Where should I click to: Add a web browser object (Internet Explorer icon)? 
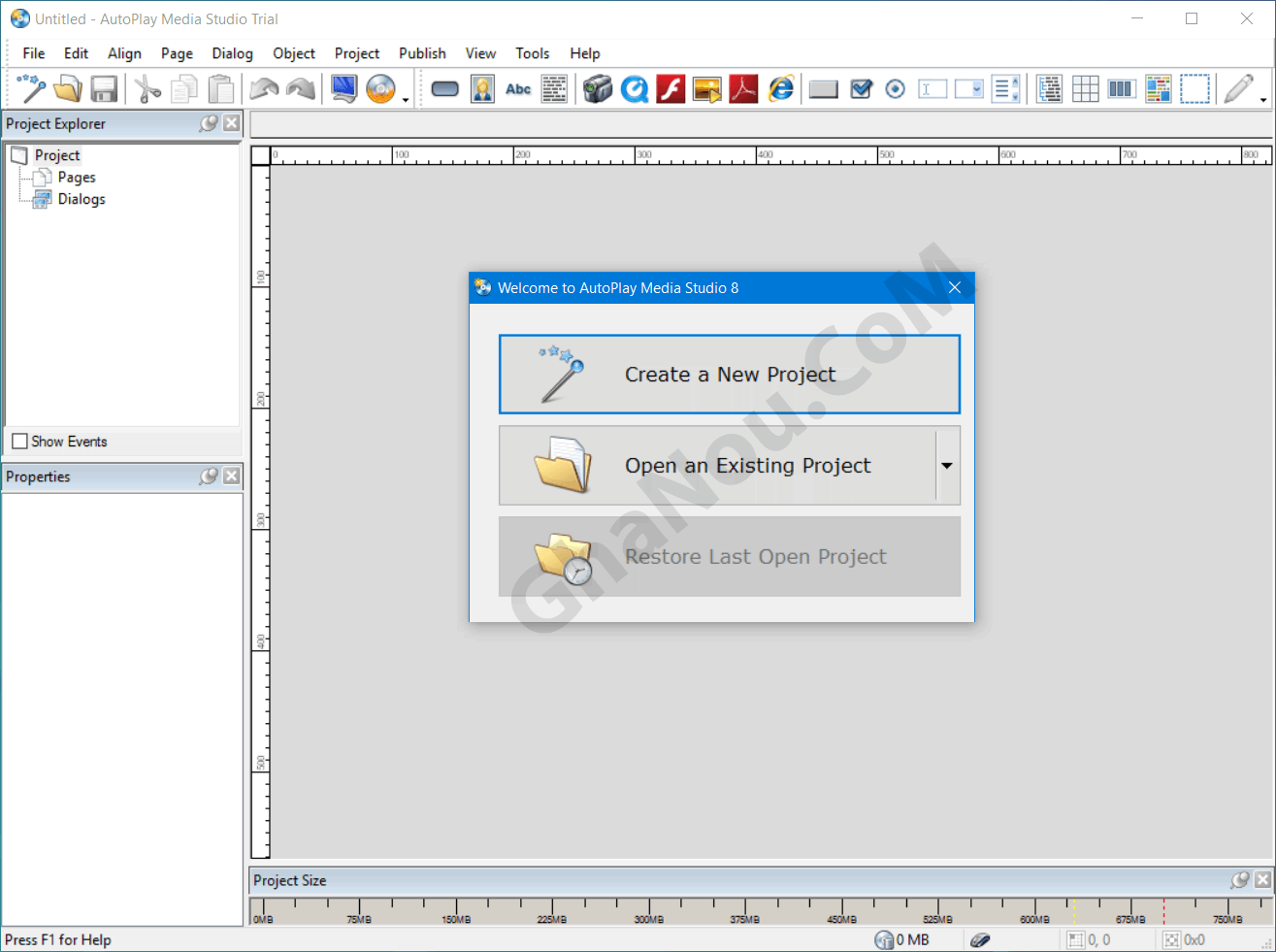click(781, 89)
